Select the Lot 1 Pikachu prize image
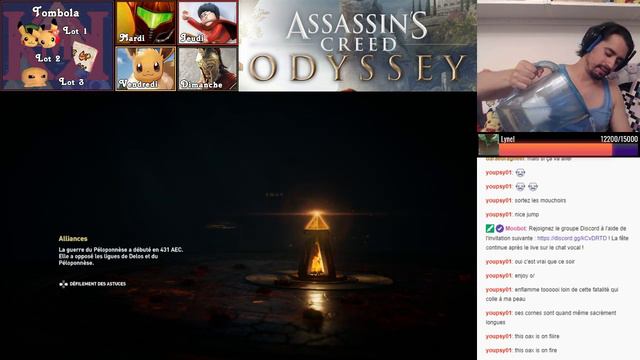Viewport: 640px width, 360px height. tap(38, 35)
